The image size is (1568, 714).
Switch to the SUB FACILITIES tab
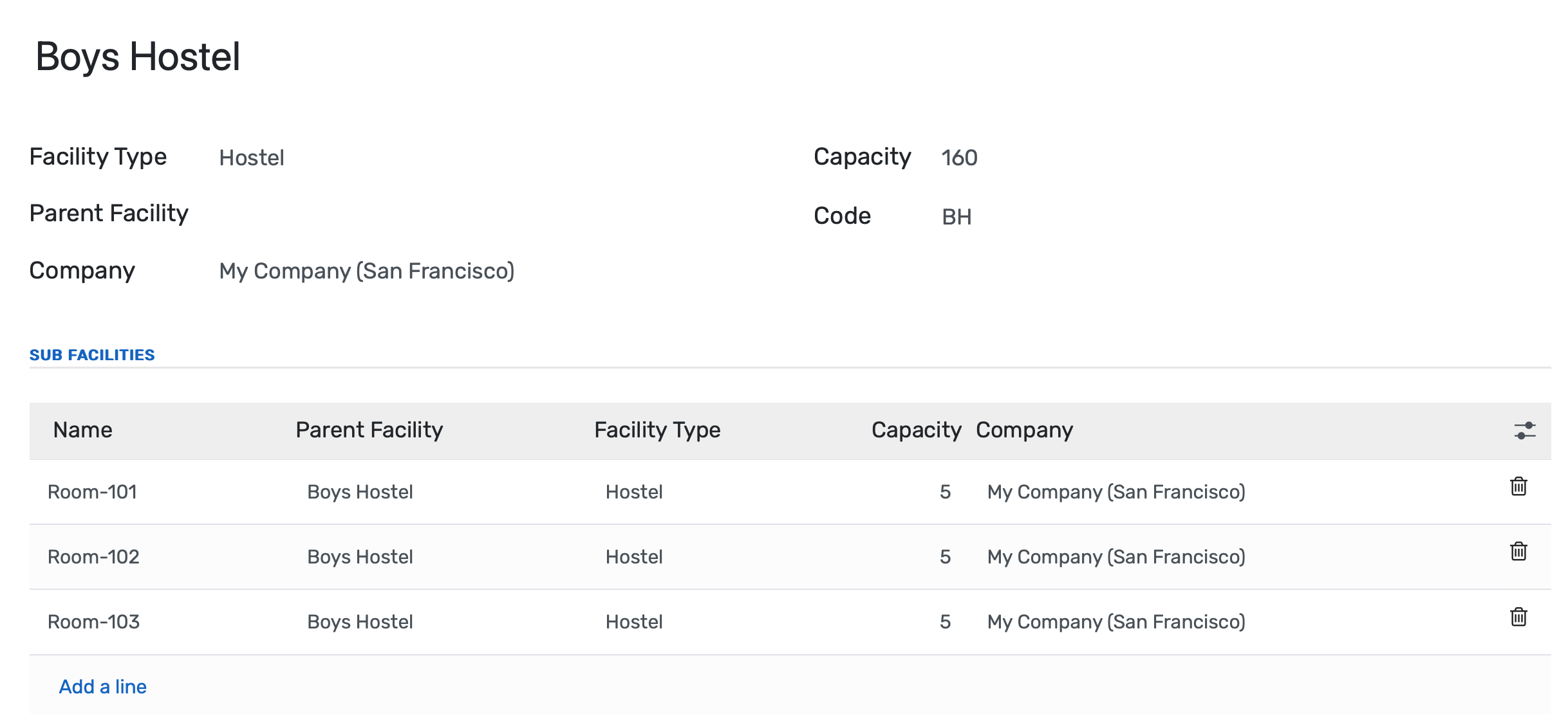coord(92,354)
